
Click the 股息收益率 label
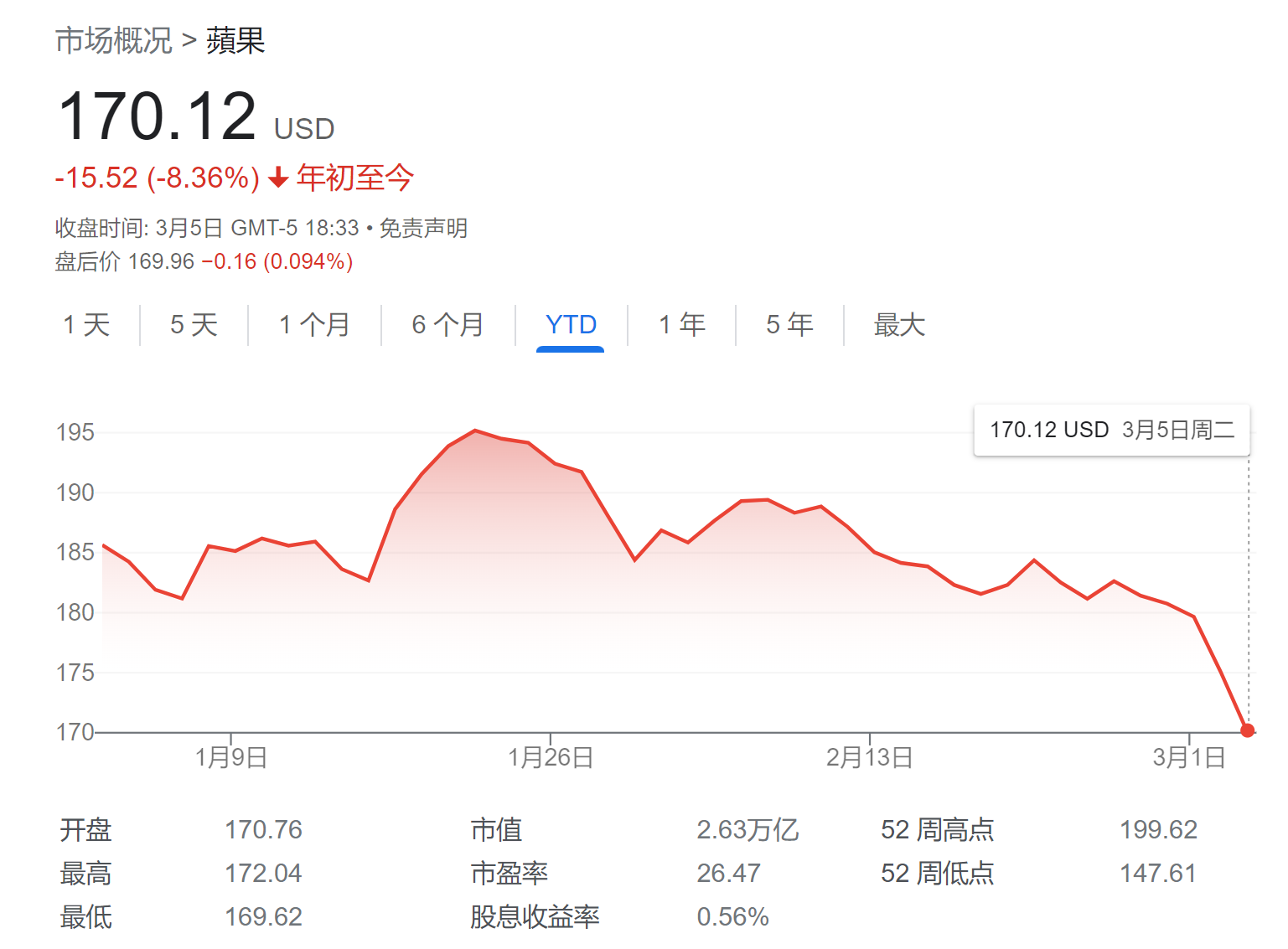click(x=535, y=917)
